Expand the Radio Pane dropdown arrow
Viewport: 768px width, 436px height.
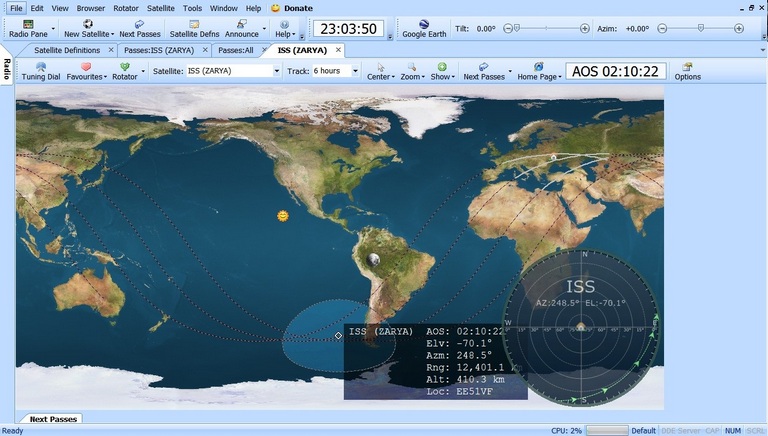53,29
